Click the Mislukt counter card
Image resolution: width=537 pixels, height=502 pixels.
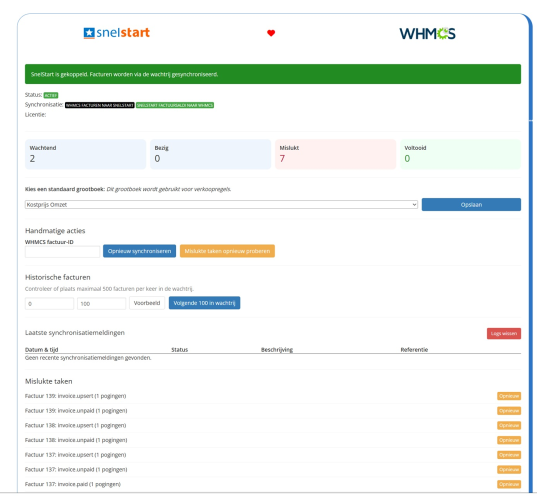335,154
